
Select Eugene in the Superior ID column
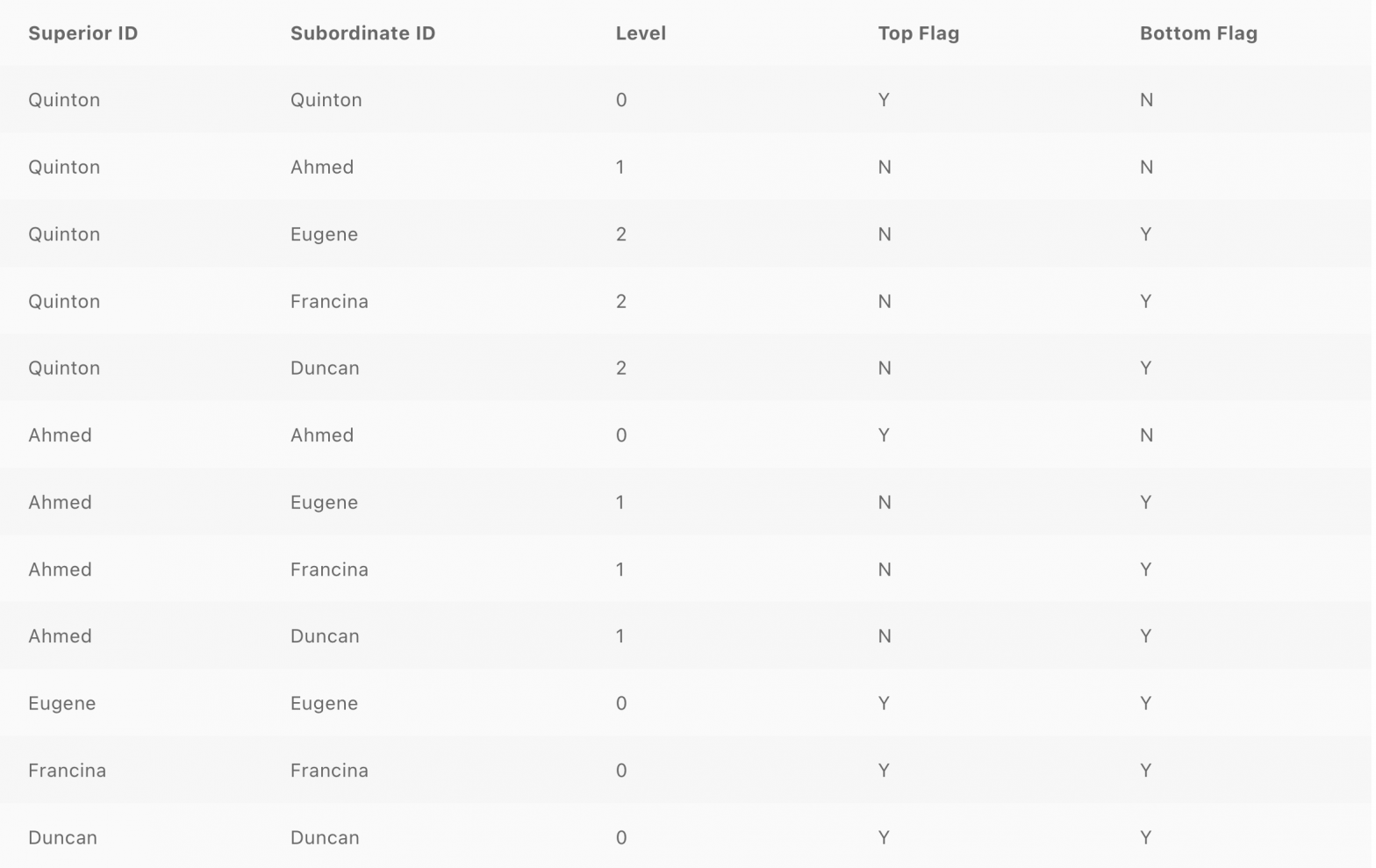61,703
